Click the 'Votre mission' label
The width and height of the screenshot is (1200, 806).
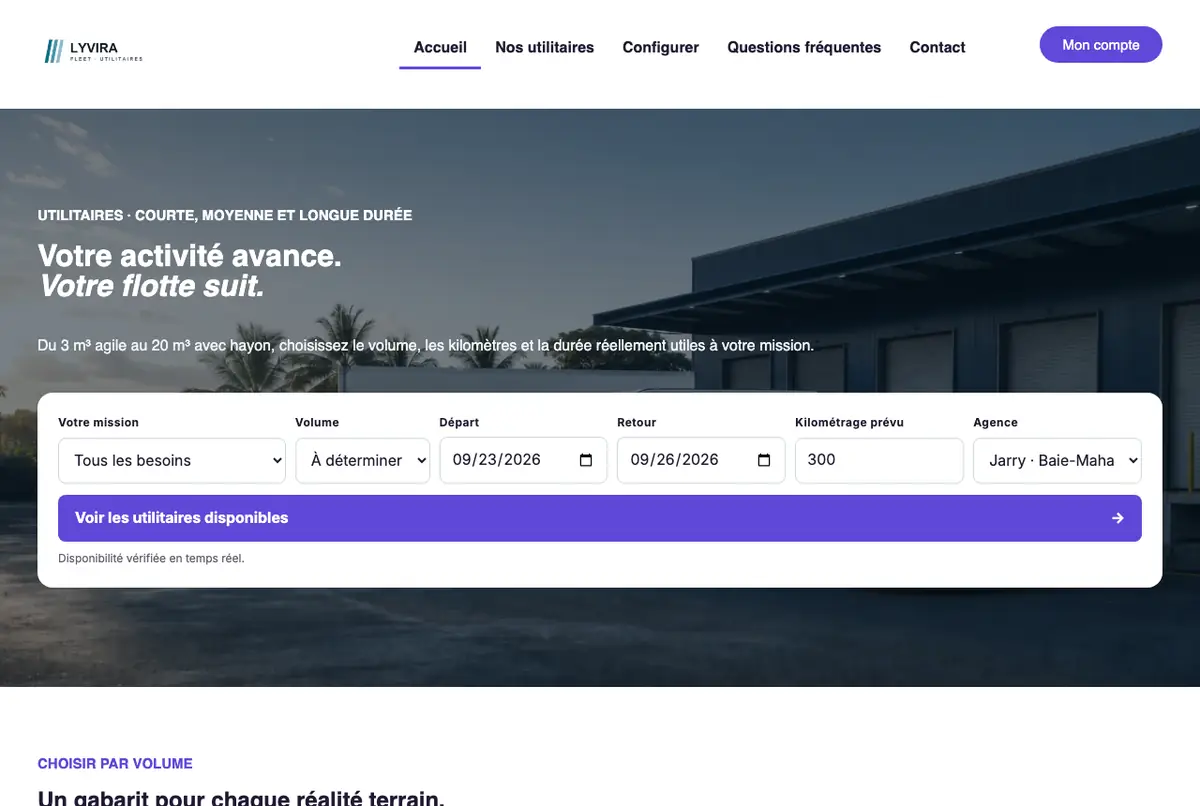[98, 423]
